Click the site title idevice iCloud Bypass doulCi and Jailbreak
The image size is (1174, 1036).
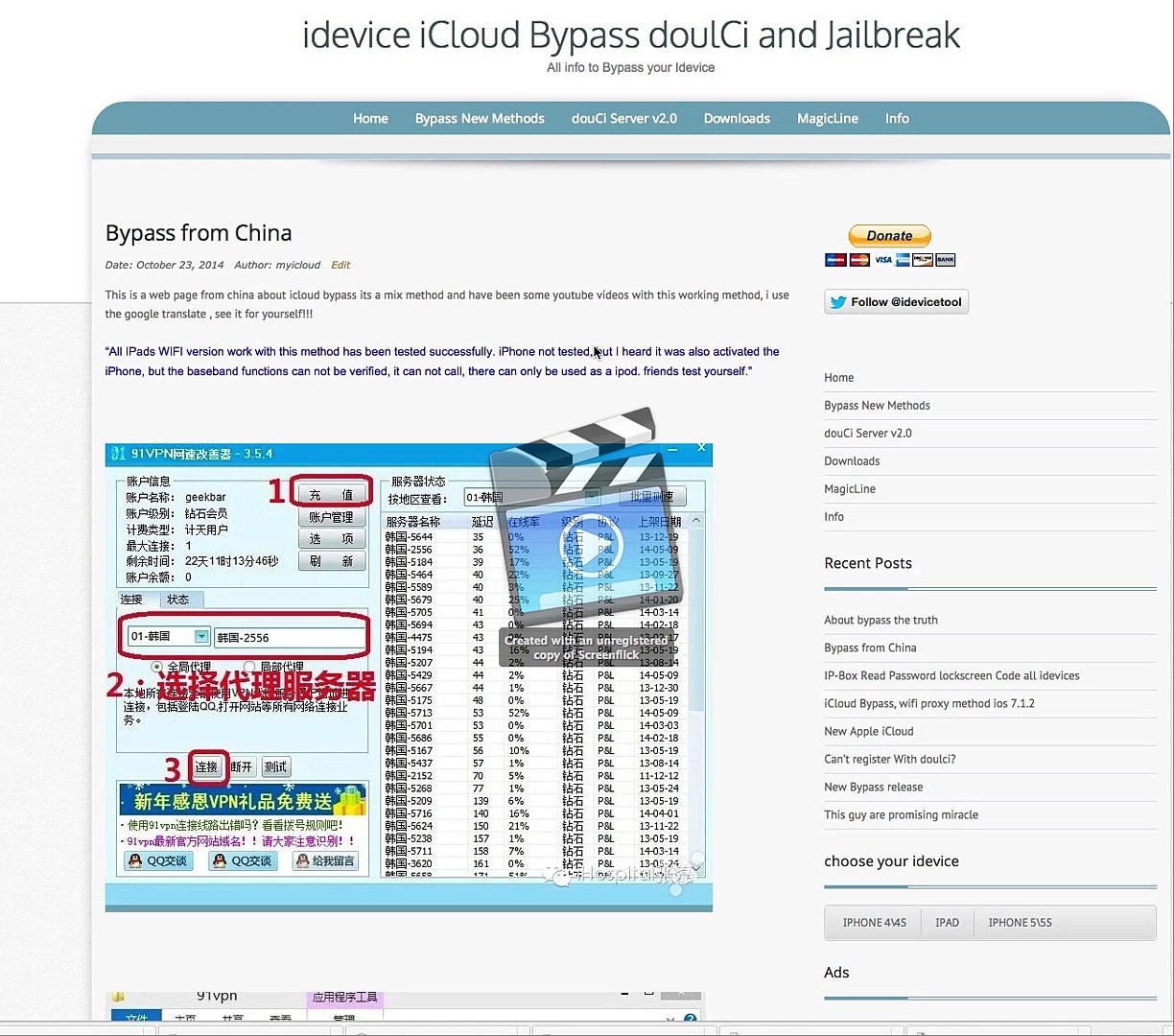click(631, 35)
